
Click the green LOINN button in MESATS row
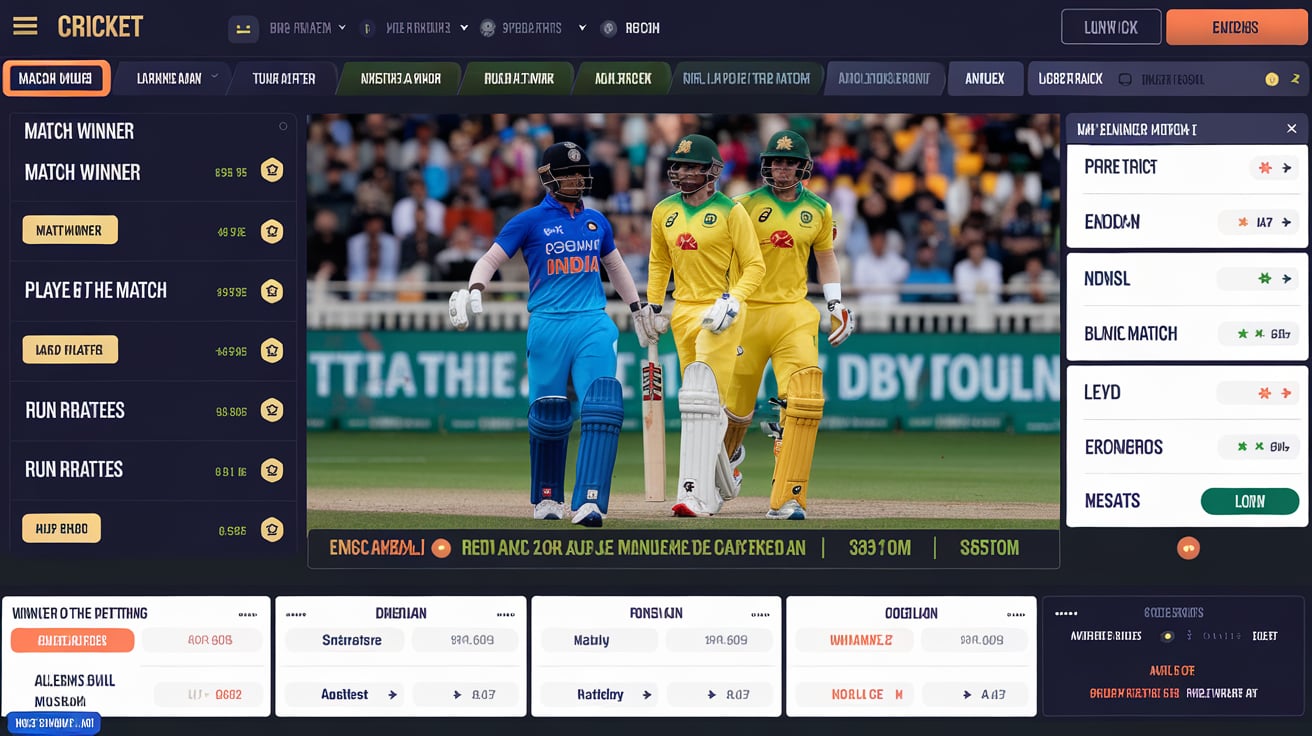point(1249,501)
